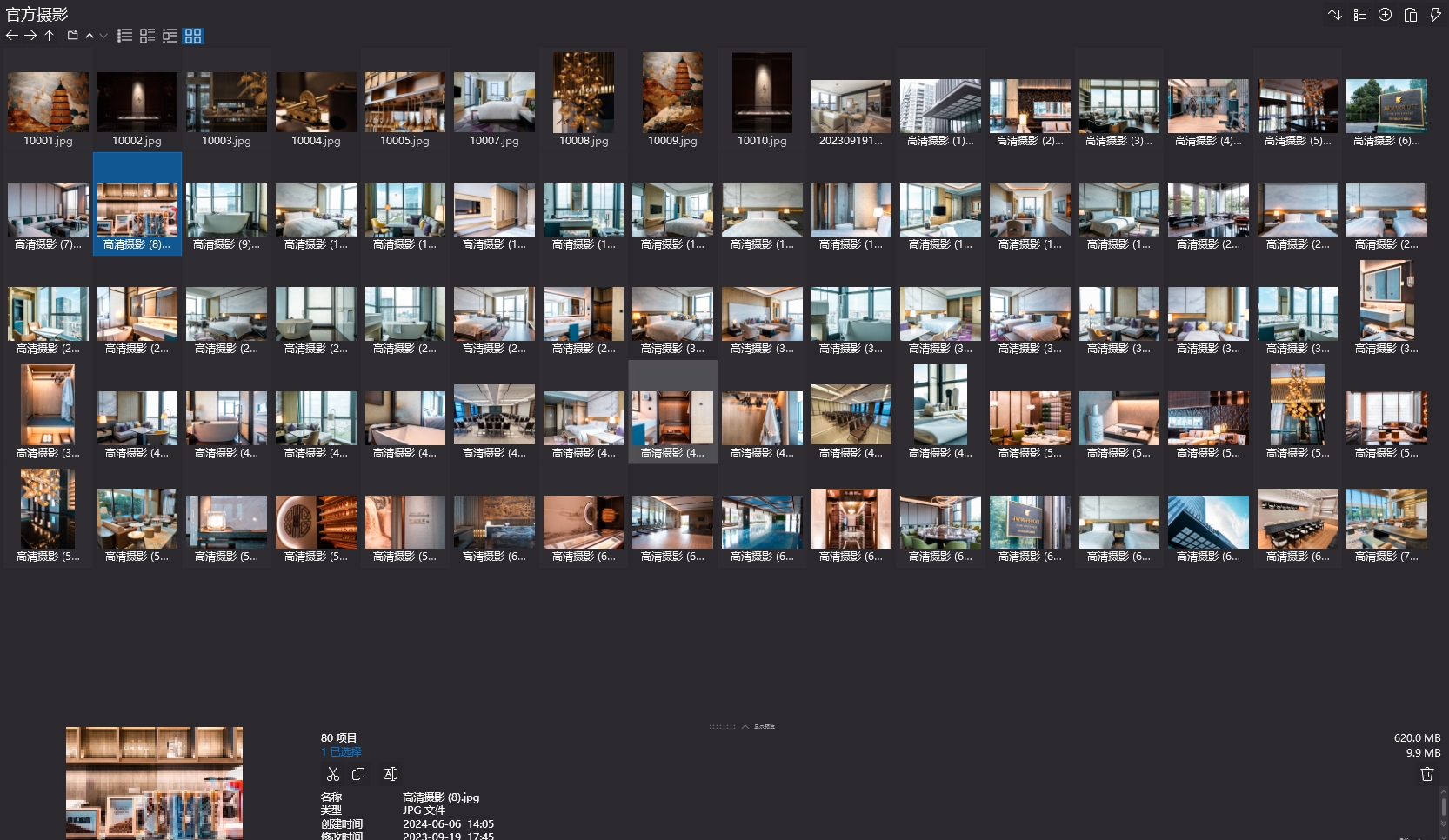Select the 10001.jpg thumbnail
Viewport: 1449px width, 840px height.
(48, 103)
